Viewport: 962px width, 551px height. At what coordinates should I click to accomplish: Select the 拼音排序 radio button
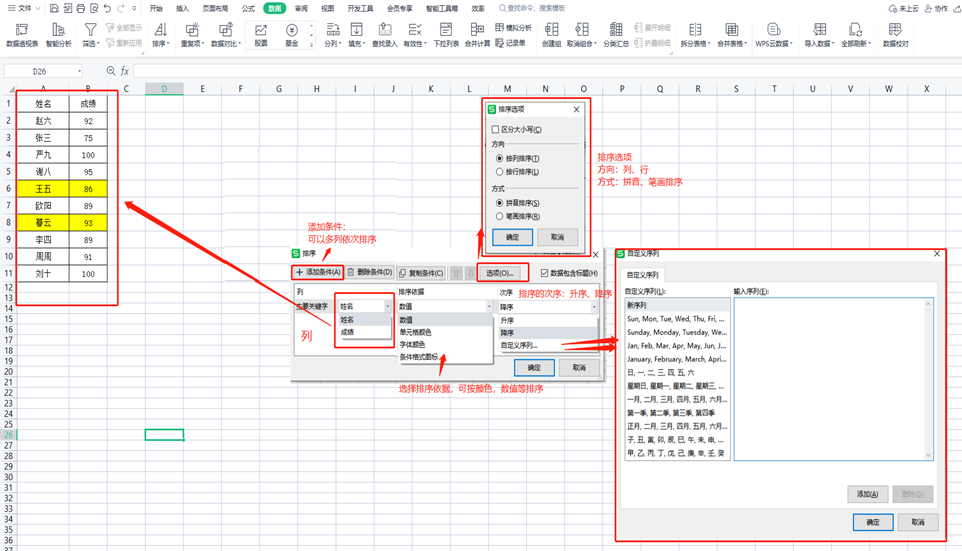click(x=499, y=203)
